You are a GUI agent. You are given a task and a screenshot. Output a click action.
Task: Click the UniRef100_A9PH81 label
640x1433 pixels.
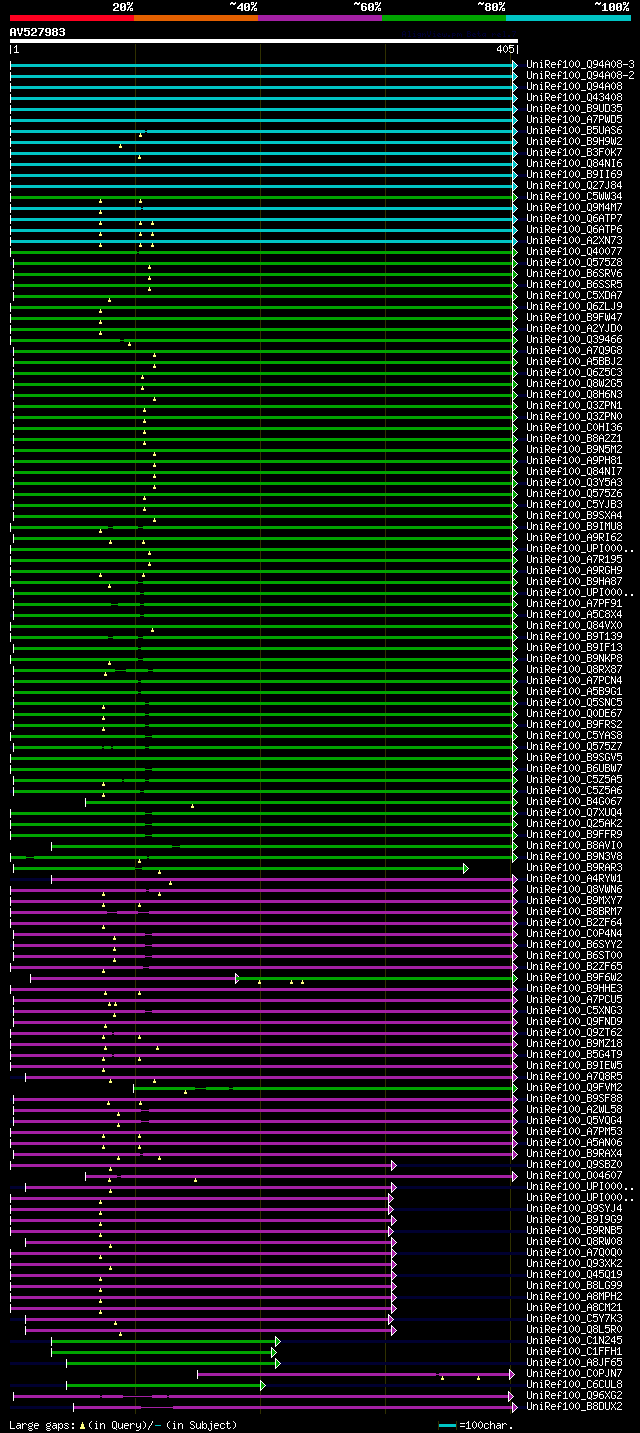coord(574,460)
